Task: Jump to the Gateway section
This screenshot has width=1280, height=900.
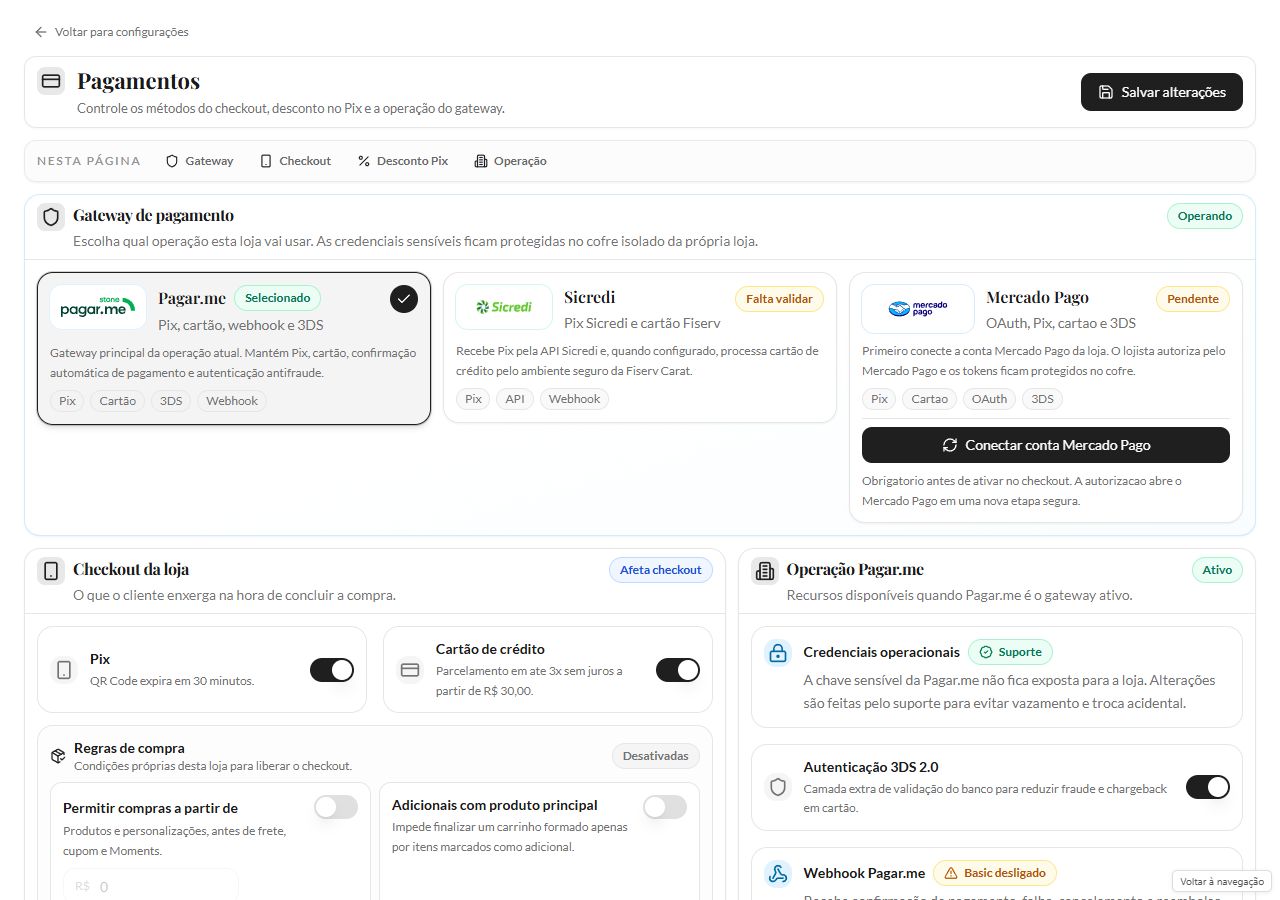Action: [x=199, y=161]
